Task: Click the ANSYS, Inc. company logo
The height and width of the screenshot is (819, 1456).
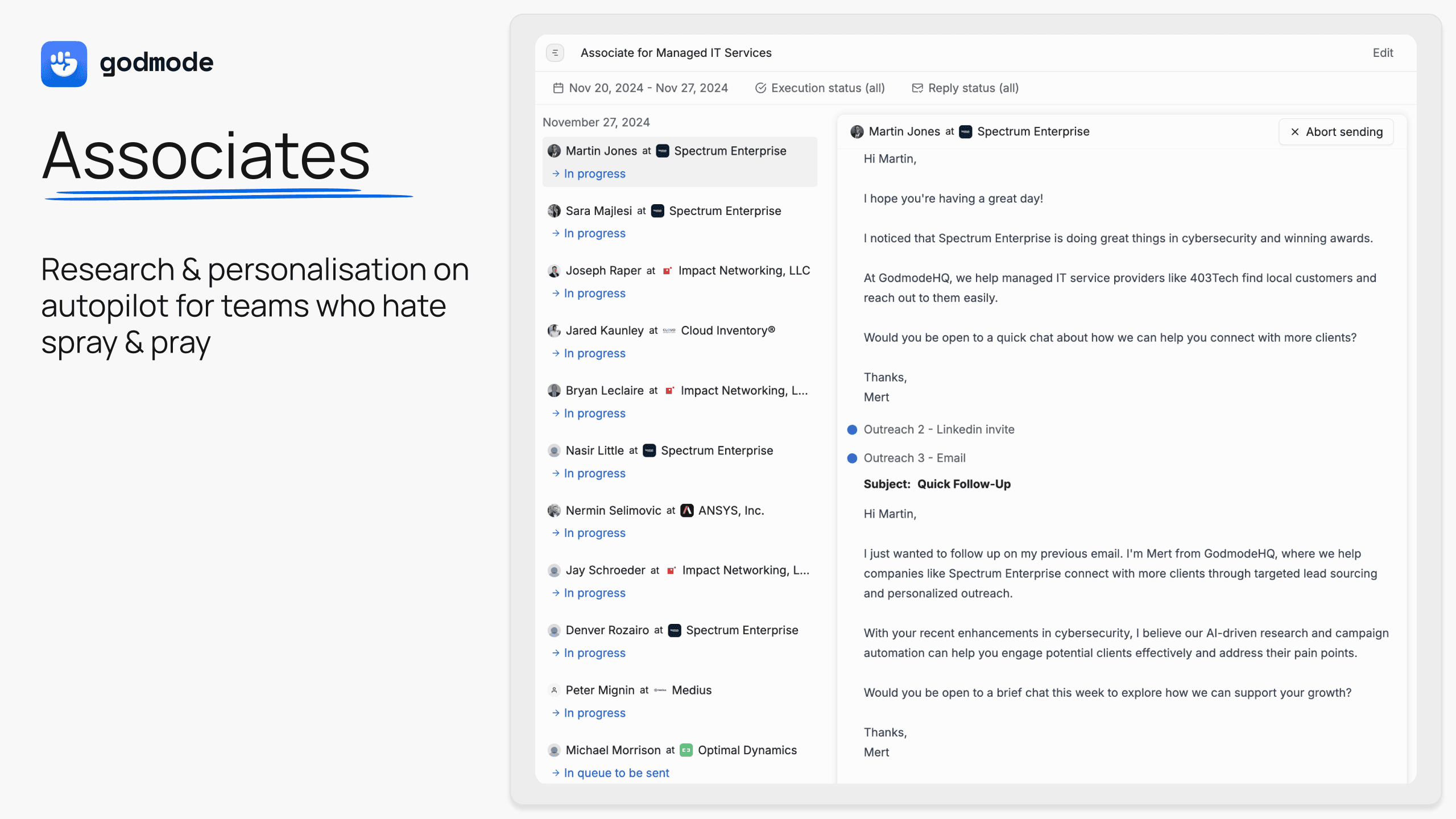Action: (x=687, y=511)
